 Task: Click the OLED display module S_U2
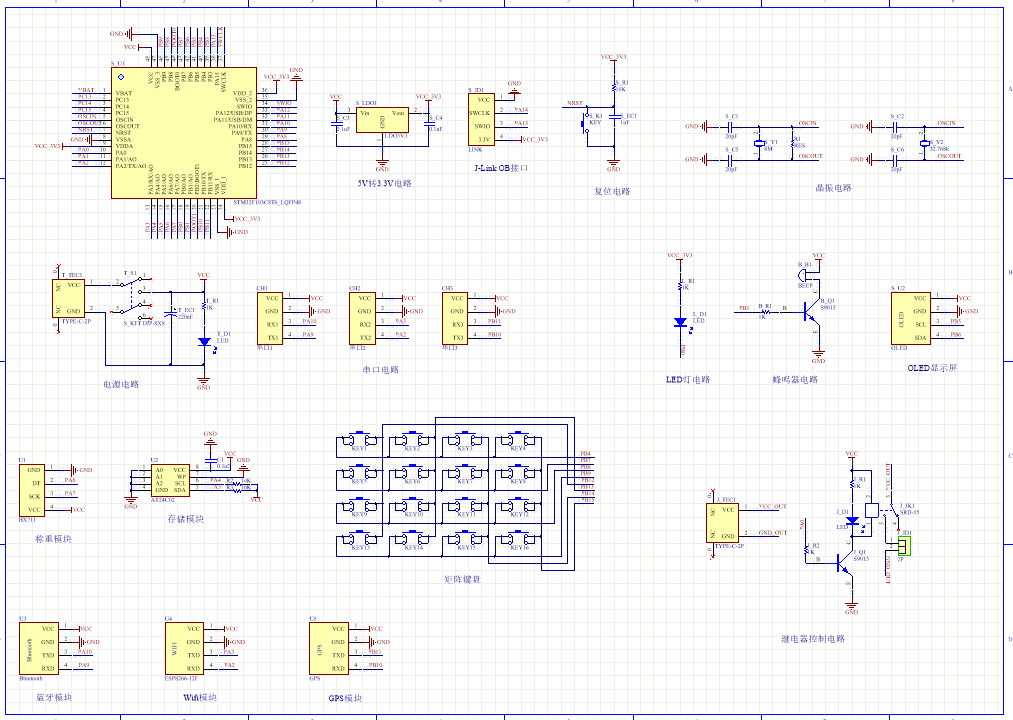click(911, 318)
